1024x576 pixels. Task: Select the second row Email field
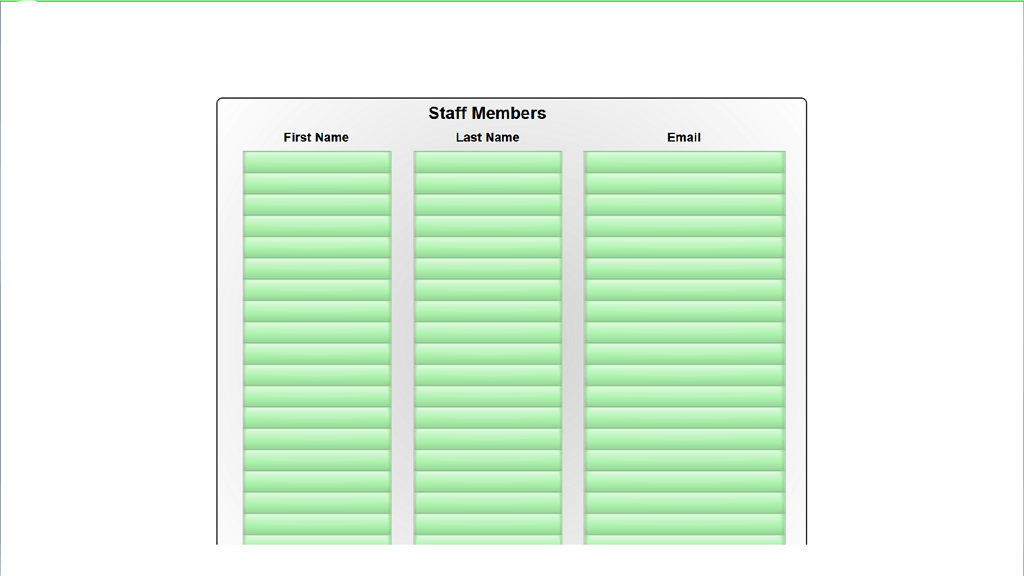[684, 184]
